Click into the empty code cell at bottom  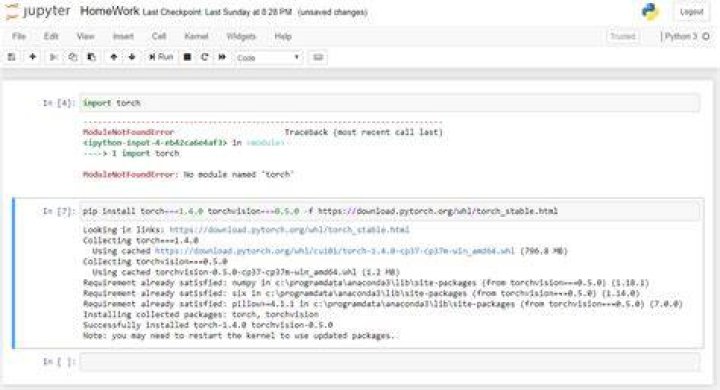pyautogui.click(x=390, y=362)
